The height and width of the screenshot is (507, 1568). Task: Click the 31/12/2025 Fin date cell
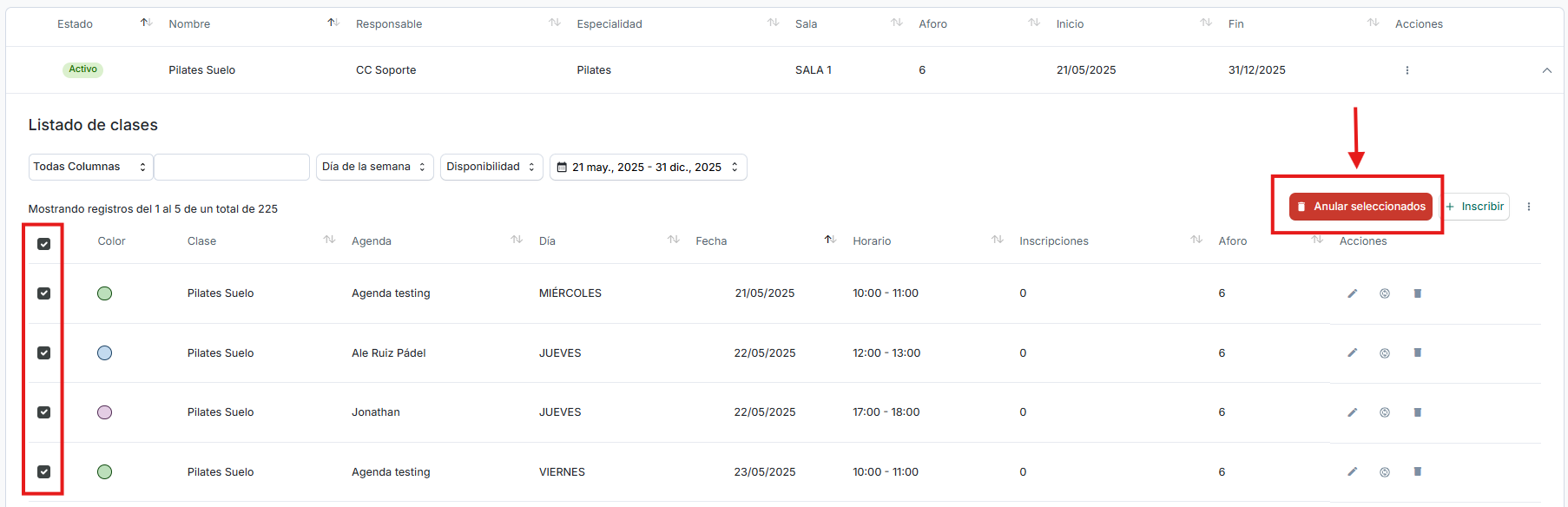tap(1256, 70)
